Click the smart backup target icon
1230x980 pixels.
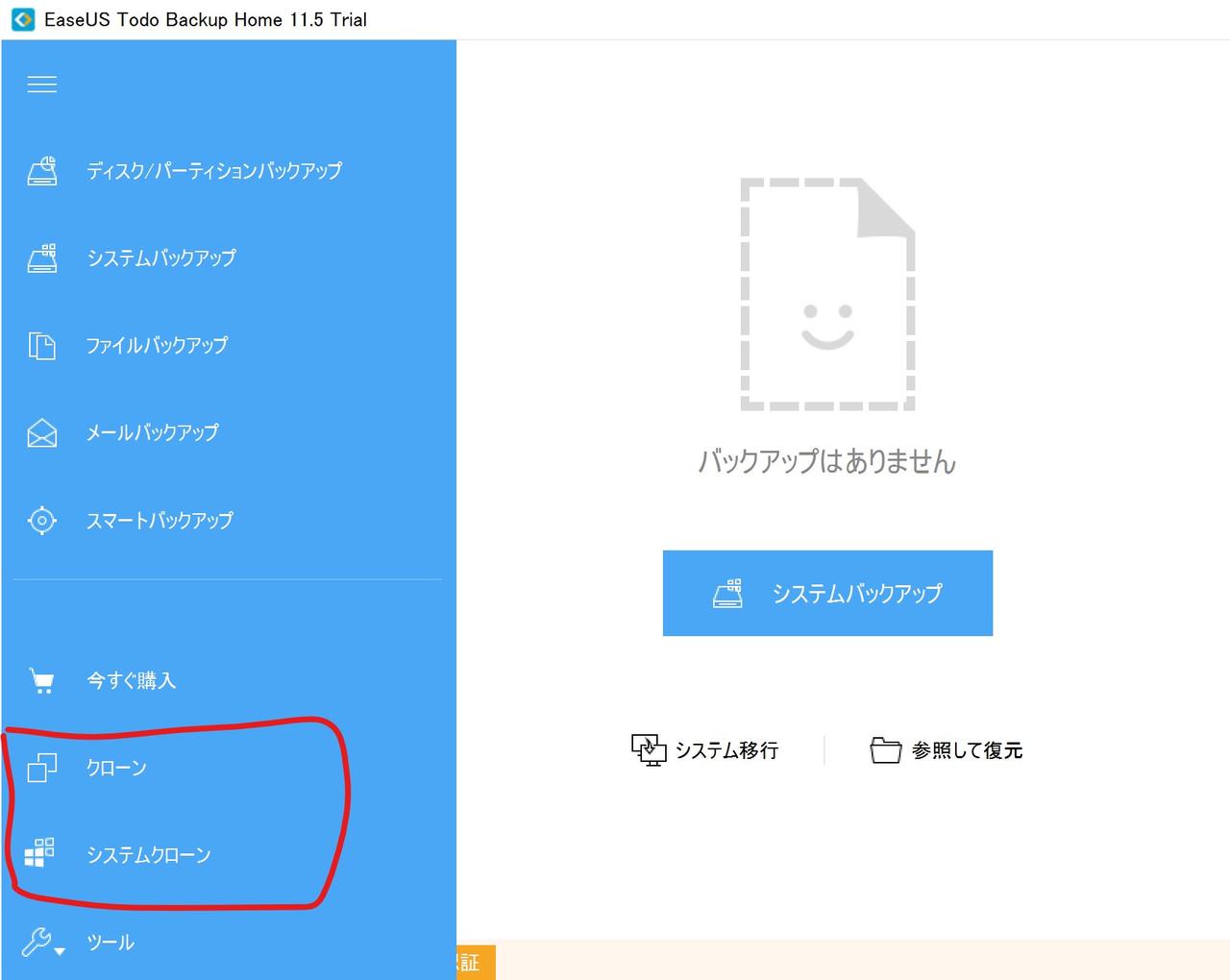(42, 521)
